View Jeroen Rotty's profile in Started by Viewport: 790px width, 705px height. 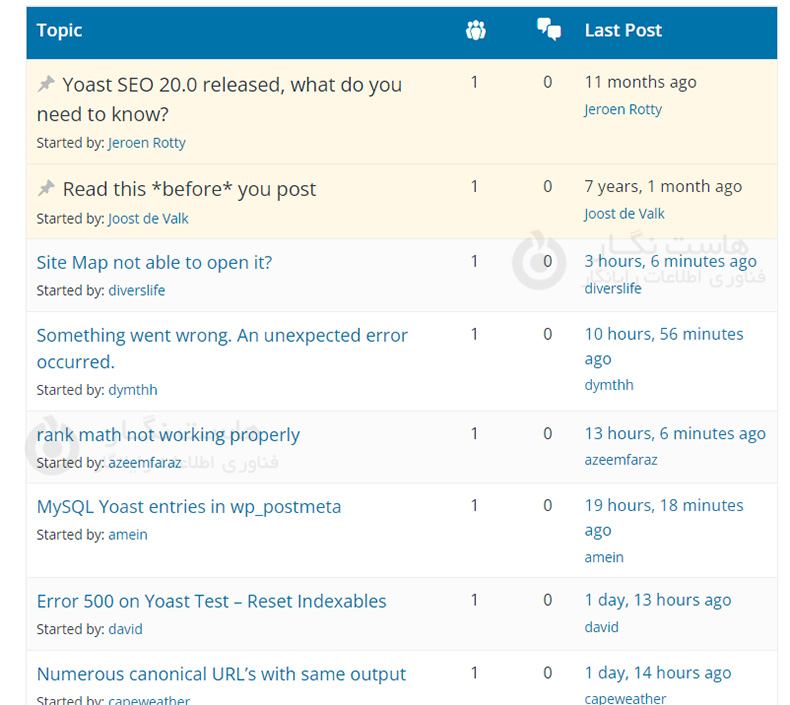(x=146, y=143)
